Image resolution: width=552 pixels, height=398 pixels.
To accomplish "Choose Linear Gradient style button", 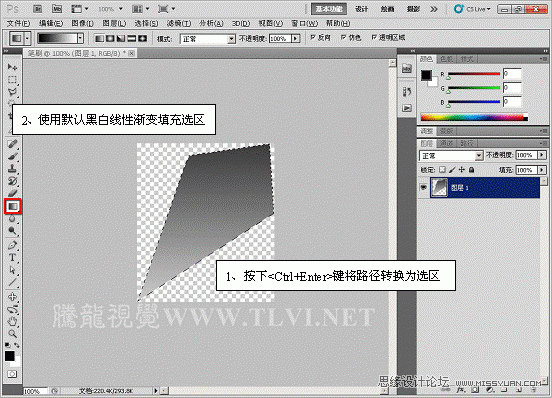I will click(x=100, y=38).
